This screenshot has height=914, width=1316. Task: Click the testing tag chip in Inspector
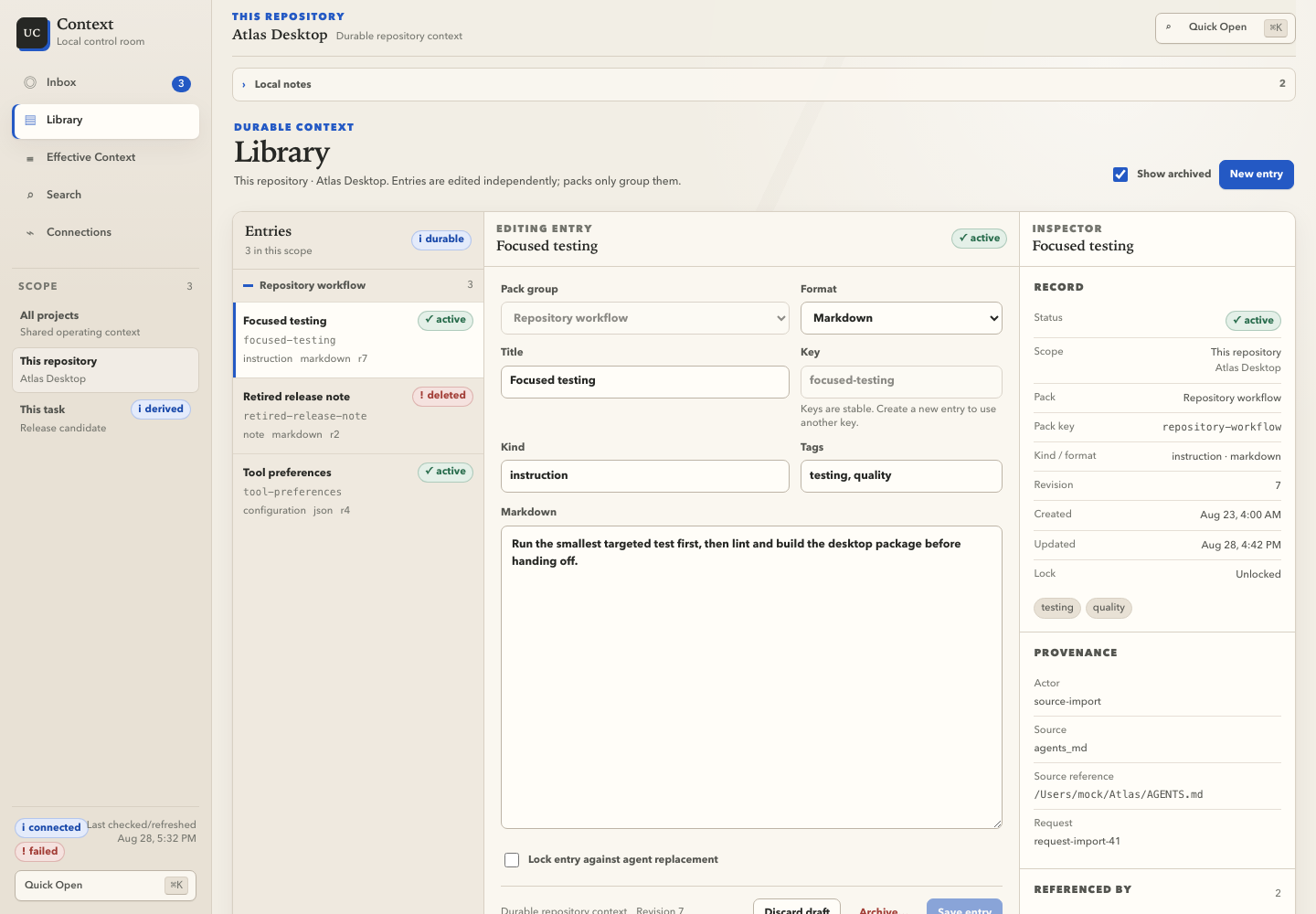[x=1057, y=608]
